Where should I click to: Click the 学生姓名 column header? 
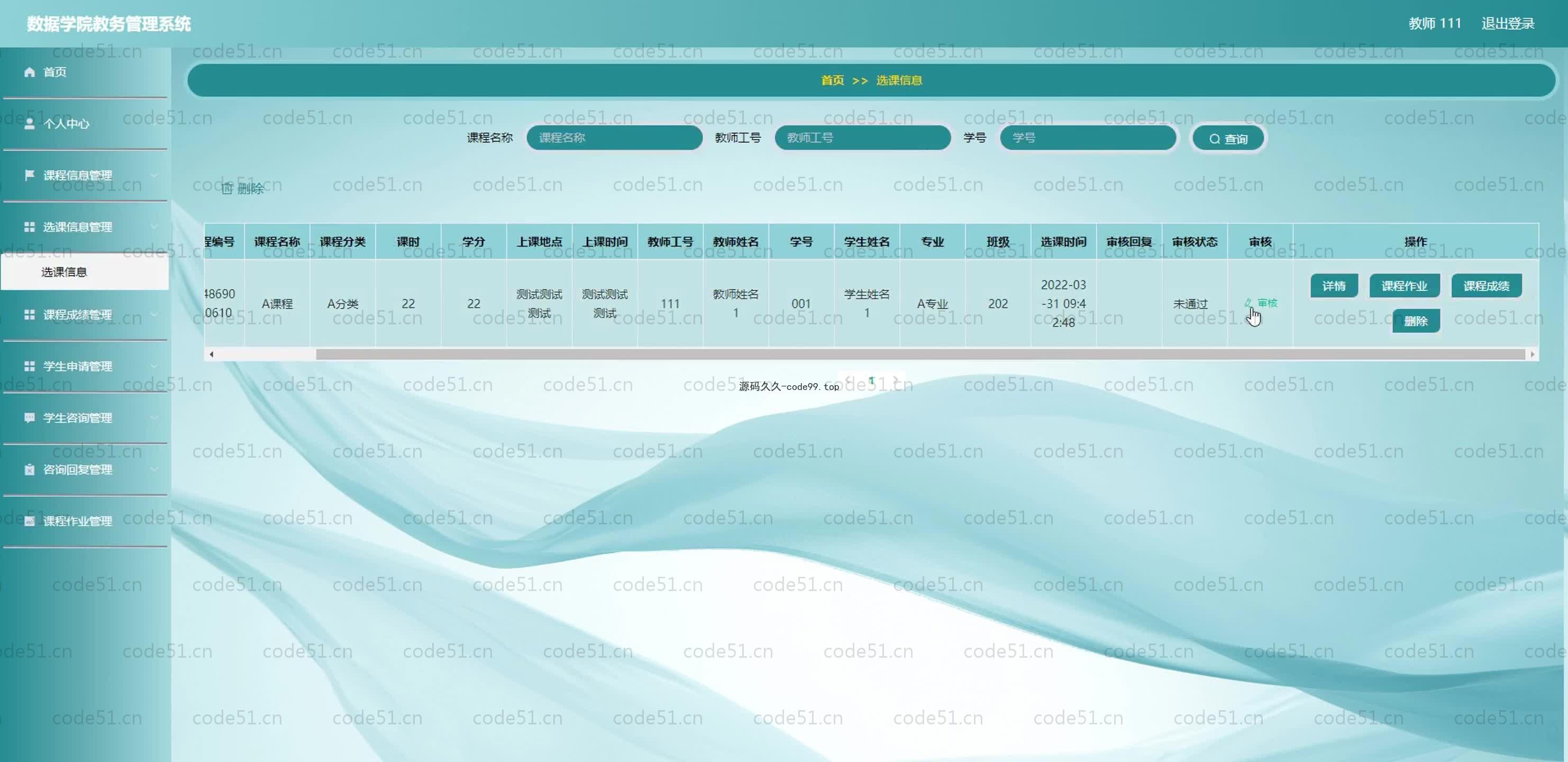coord(867,242)
